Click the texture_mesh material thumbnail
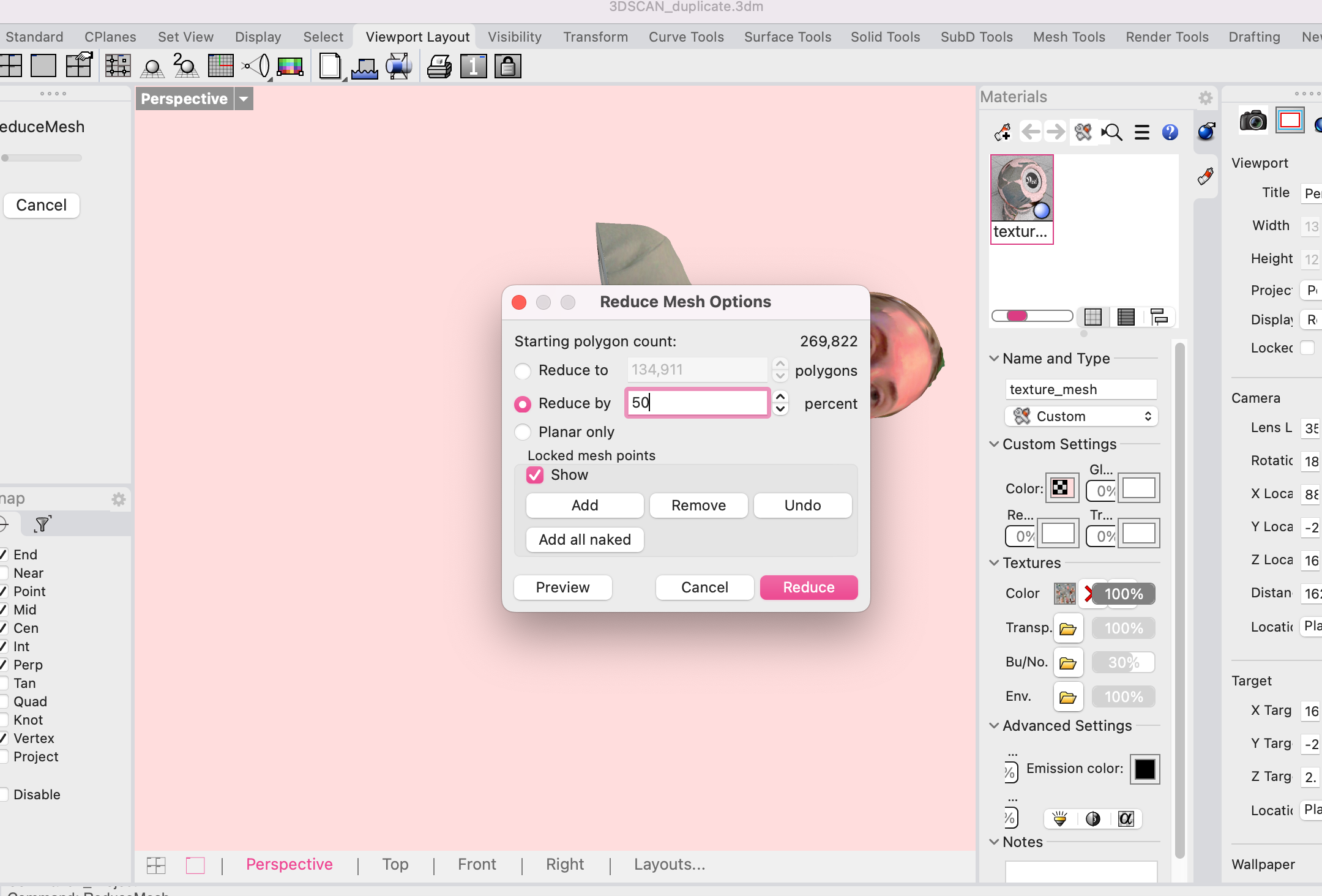 1021,189
